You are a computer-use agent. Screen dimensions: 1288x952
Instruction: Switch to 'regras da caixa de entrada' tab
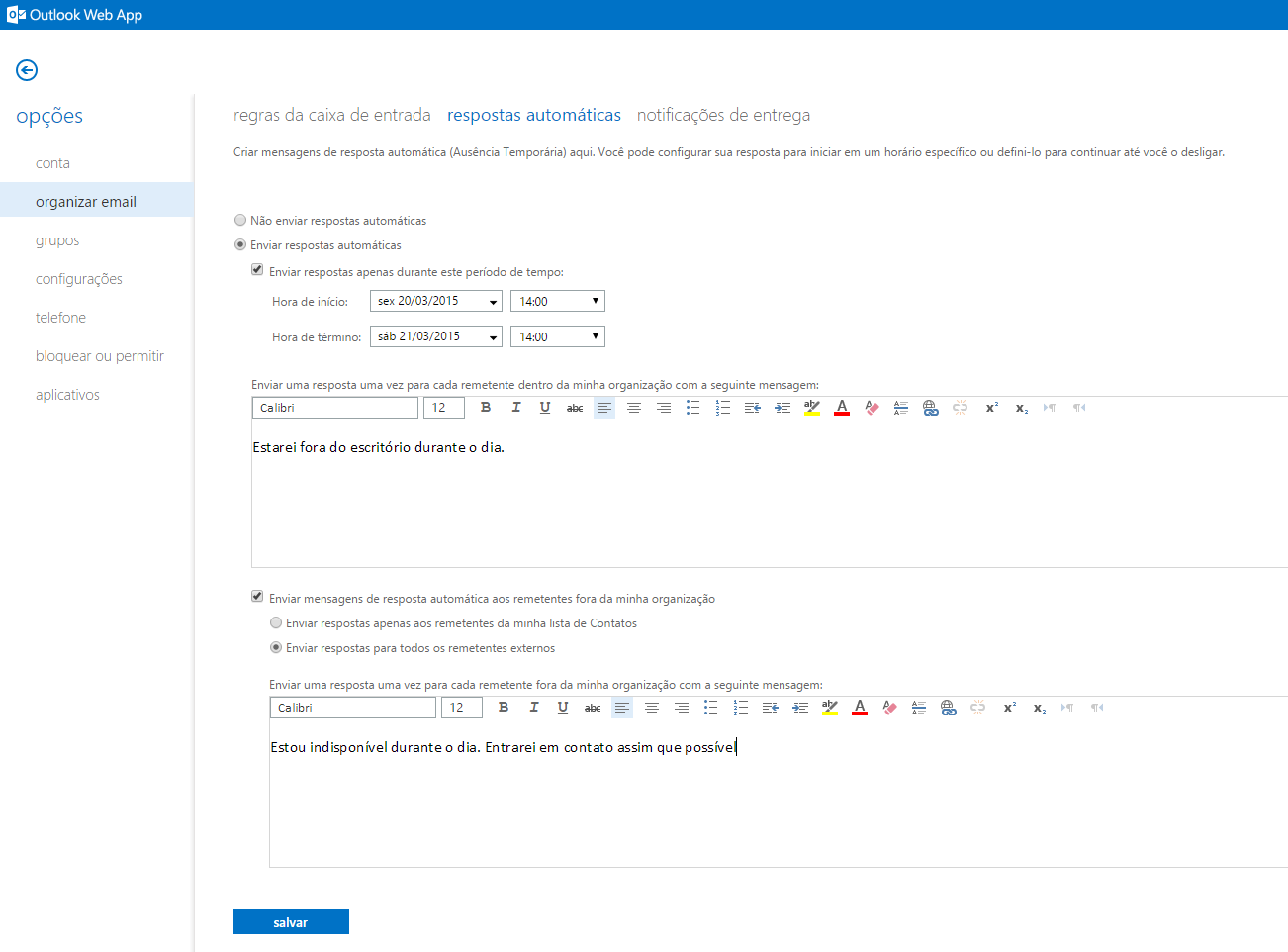click(x=332, y=115)
